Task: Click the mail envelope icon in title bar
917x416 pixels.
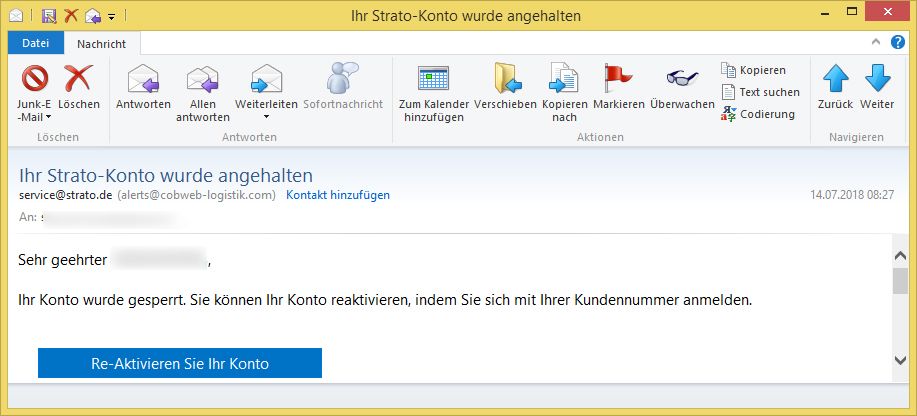Action: [x=16, y=16]
